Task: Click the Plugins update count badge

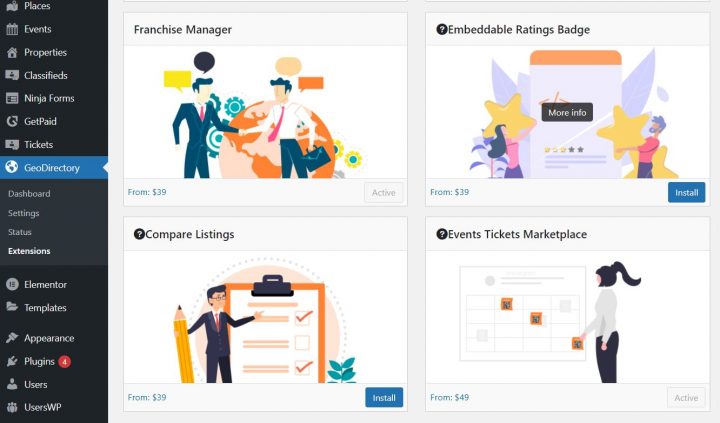Action: tap(65, 362)
